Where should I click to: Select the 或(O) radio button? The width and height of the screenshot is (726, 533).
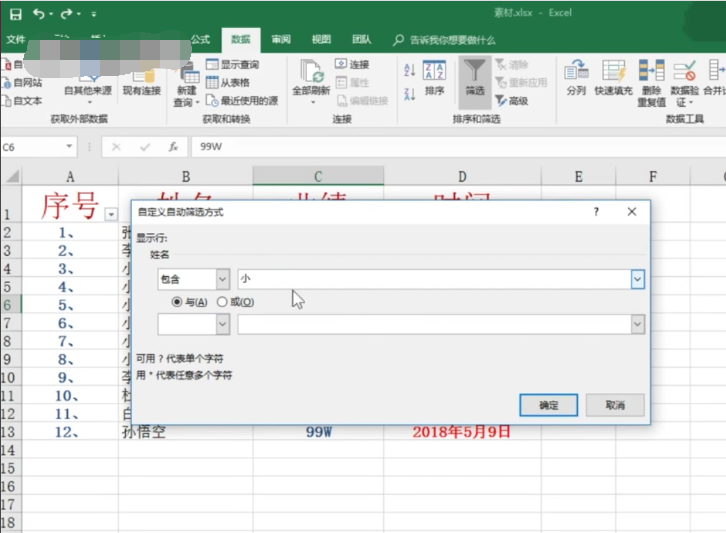[222, 301]
